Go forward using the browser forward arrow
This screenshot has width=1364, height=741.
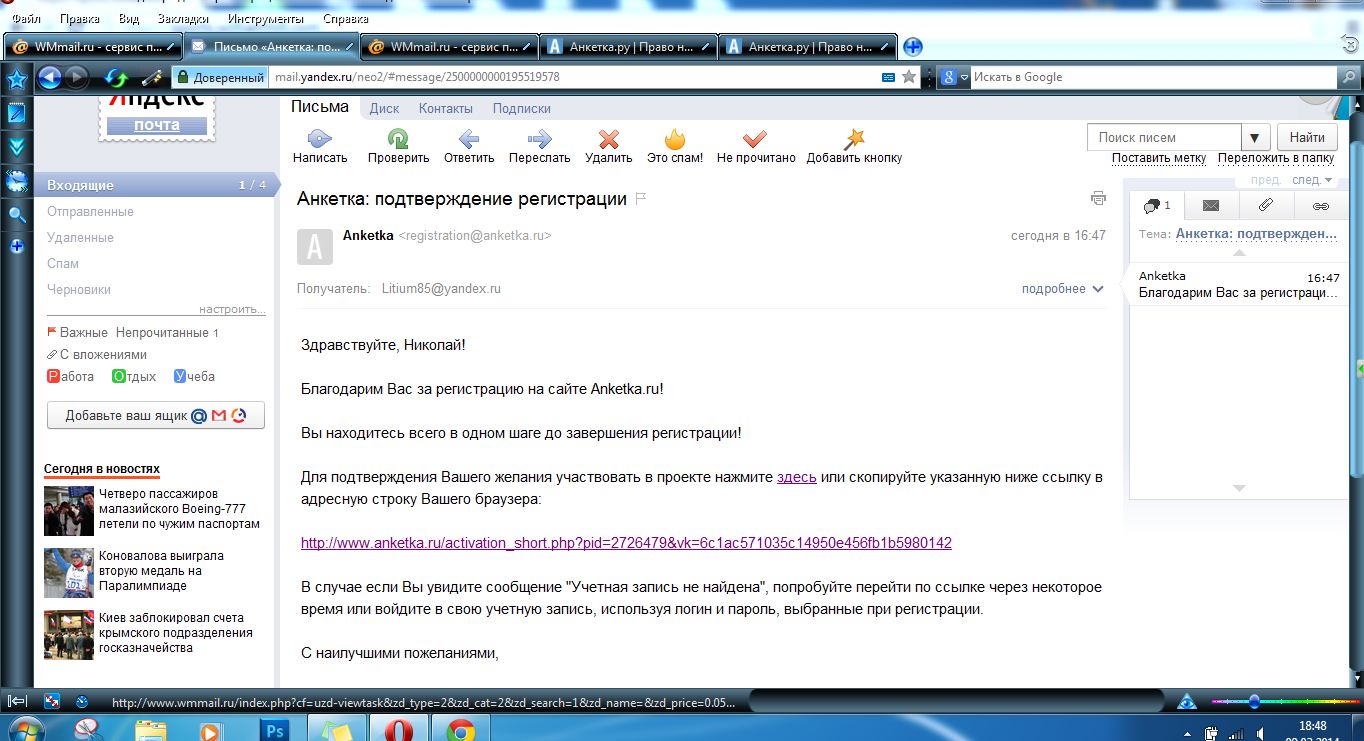[x=76, y=77]
